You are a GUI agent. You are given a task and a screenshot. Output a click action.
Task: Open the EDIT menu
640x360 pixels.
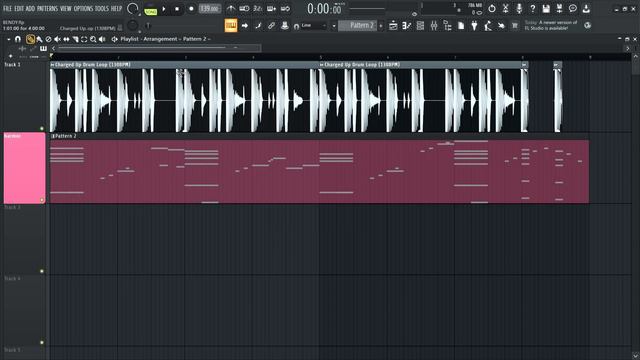[x=19, y=8]
